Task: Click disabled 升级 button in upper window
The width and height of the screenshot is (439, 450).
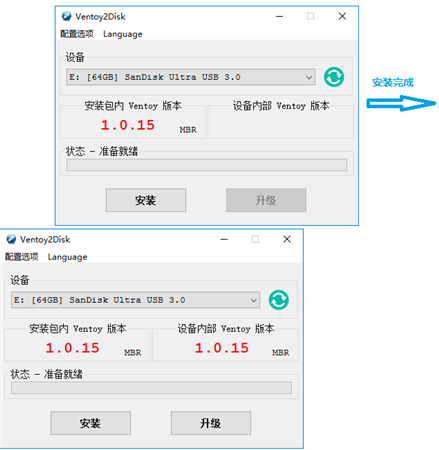Action: [266, 200]
